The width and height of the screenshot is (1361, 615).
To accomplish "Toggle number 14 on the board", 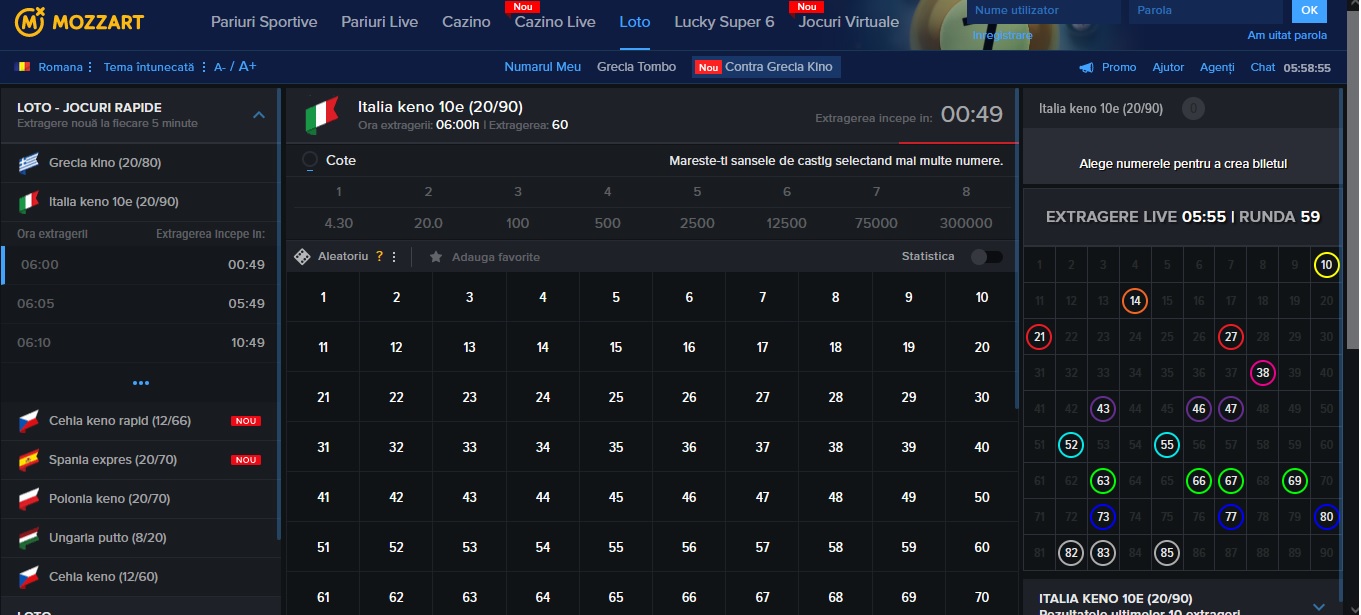I will [x=543, y=347].
